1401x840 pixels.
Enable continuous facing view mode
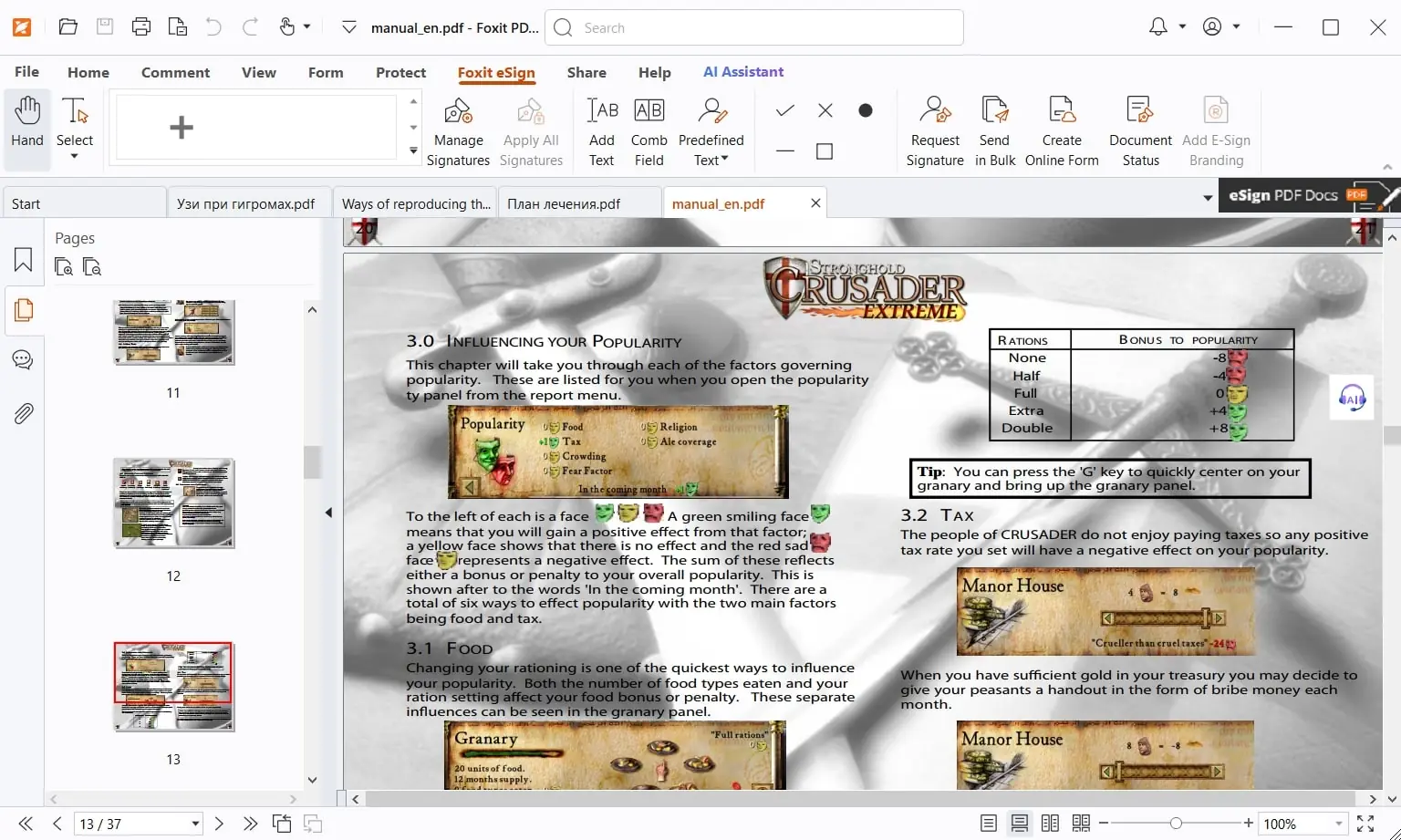click(1082, 824)
